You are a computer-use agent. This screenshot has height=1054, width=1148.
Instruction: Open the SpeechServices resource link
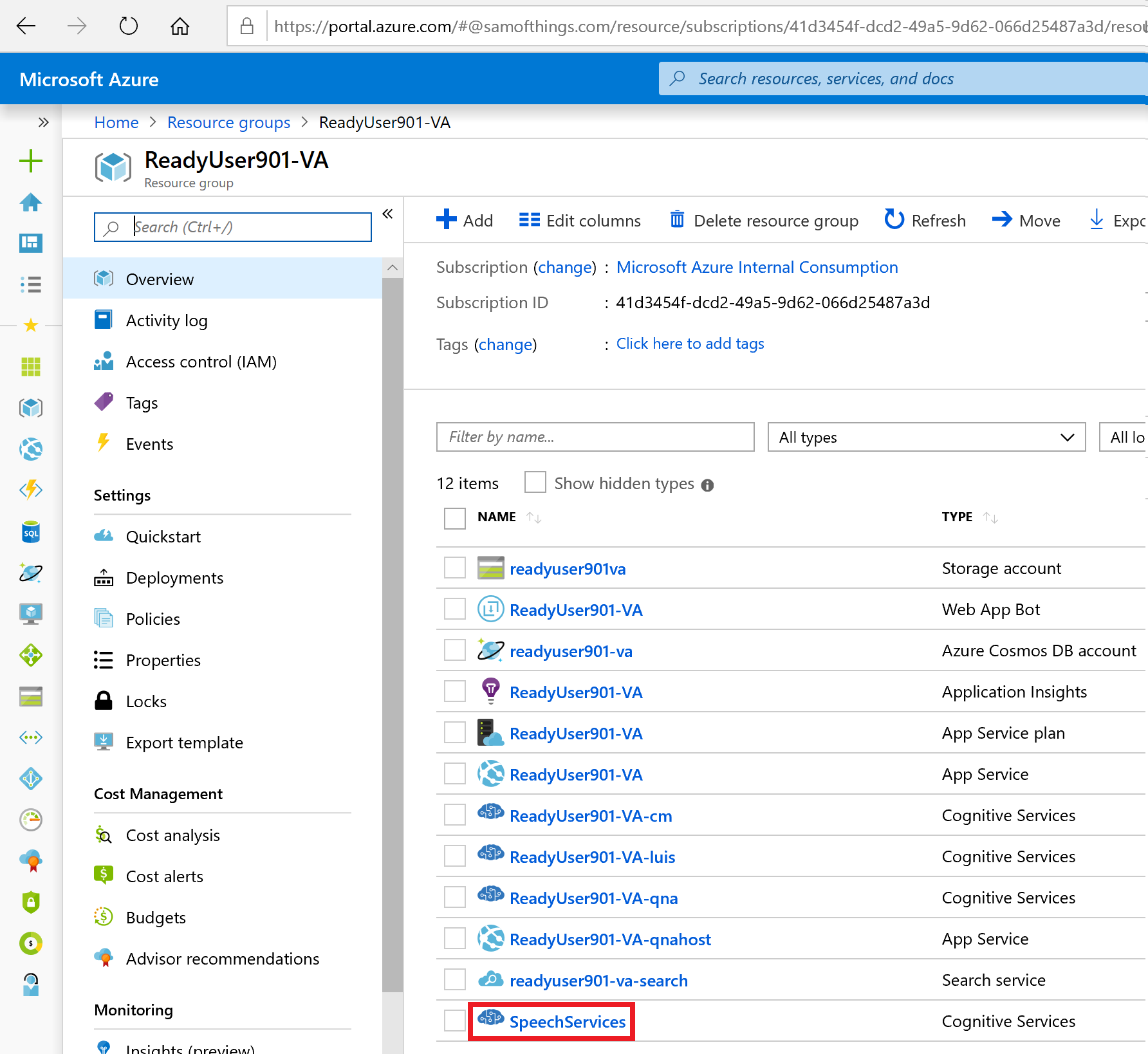(568, 1021)
